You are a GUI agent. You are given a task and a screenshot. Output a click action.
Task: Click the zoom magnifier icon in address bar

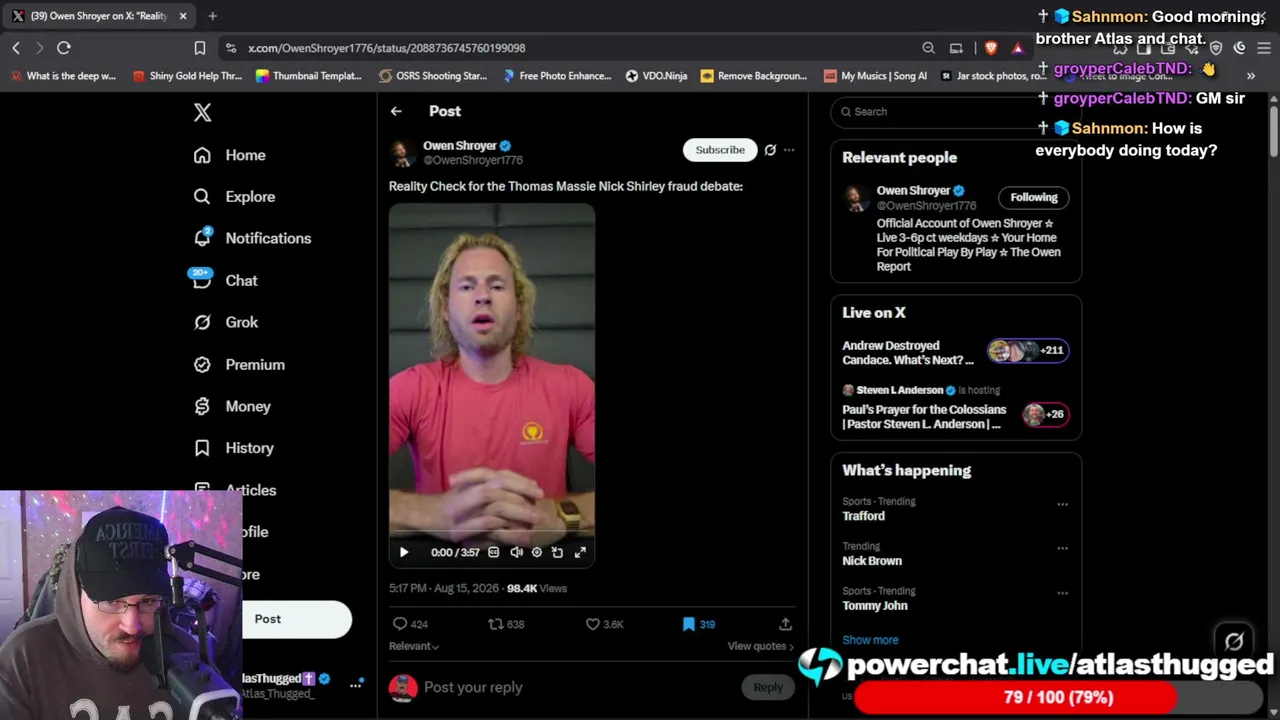pyautogui.click(x=929, y=48)
